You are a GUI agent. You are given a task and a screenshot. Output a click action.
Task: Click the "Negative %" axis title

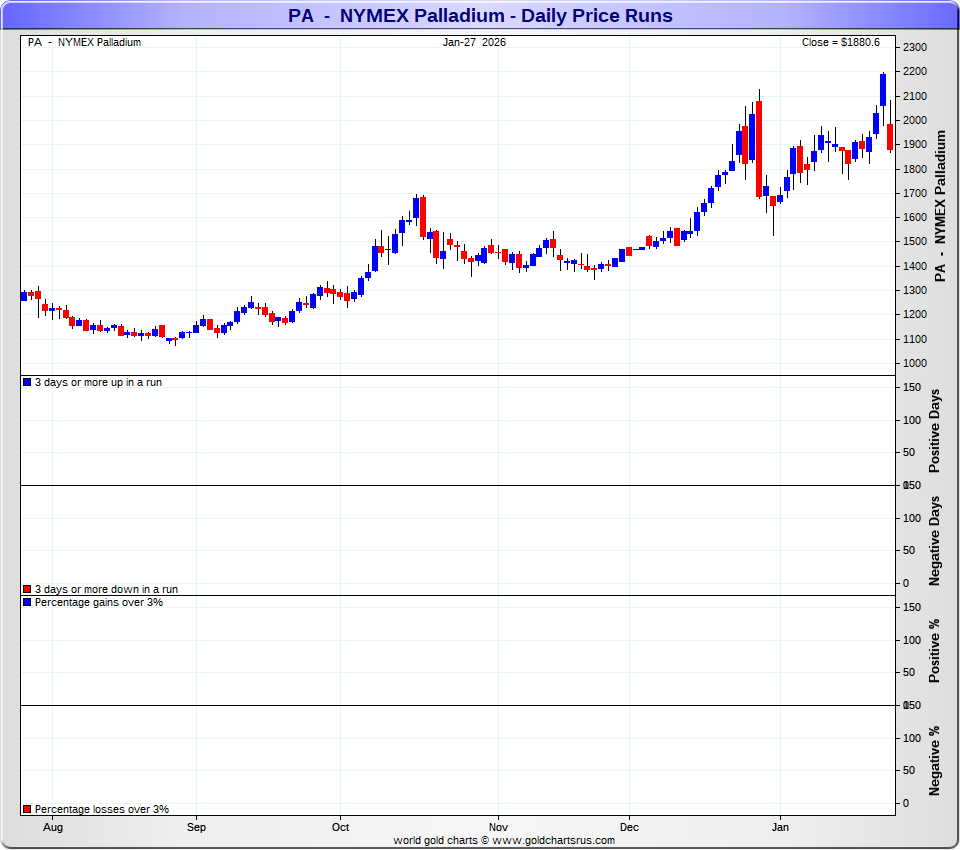point(935,760)
